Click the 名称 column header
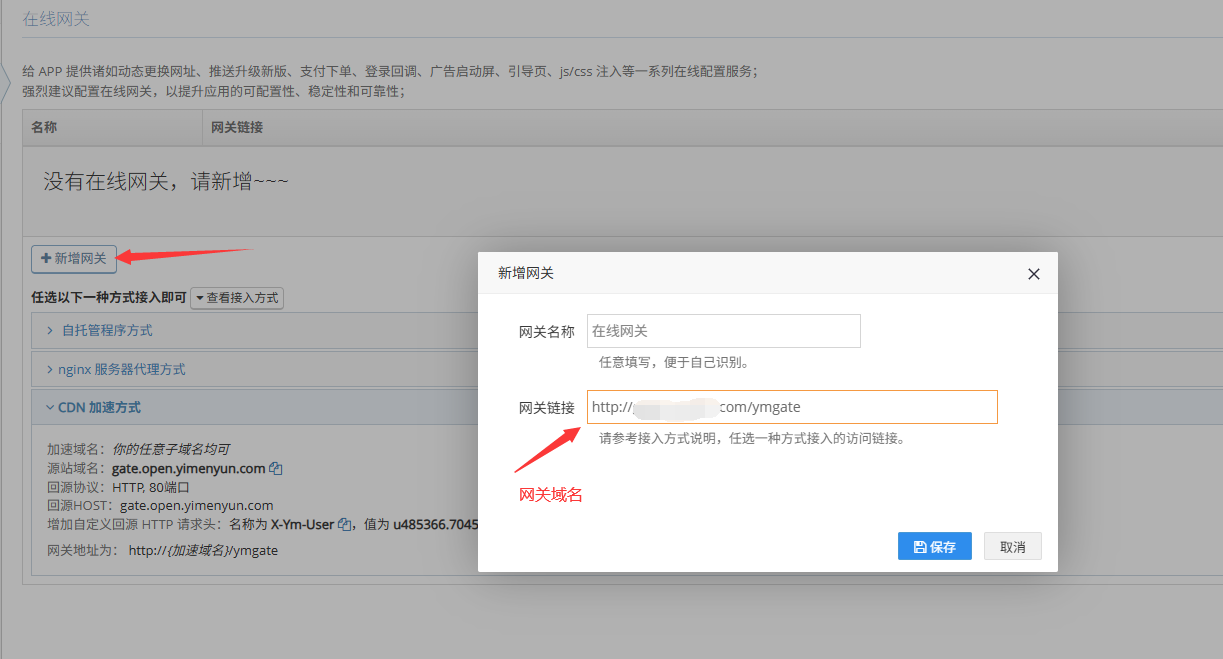1223x659 pixels. point(44,127)
